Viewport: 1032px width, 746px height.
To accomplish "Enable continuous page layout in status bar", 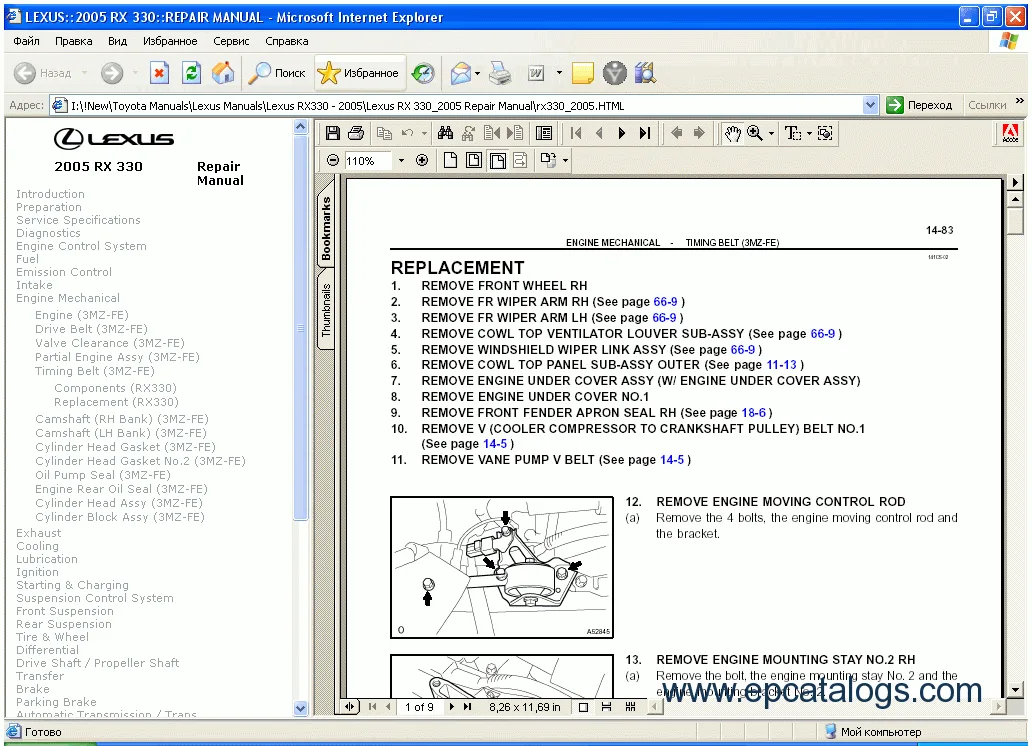I will (x=607, y=707).
